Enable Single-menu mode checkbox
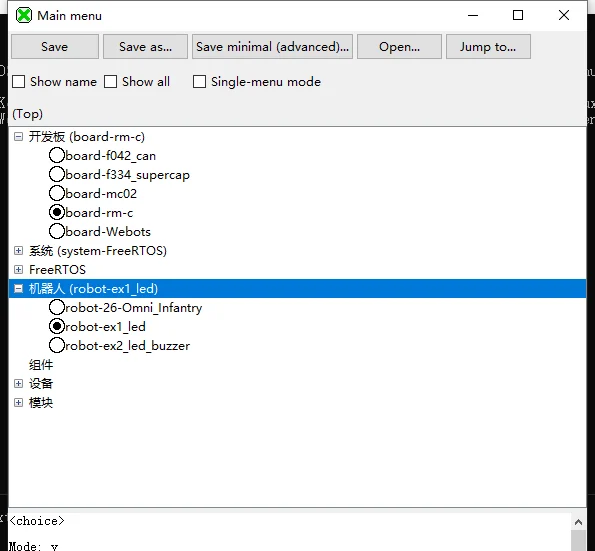The height and width of the screenshot is (551, 595). pos(199,82)
